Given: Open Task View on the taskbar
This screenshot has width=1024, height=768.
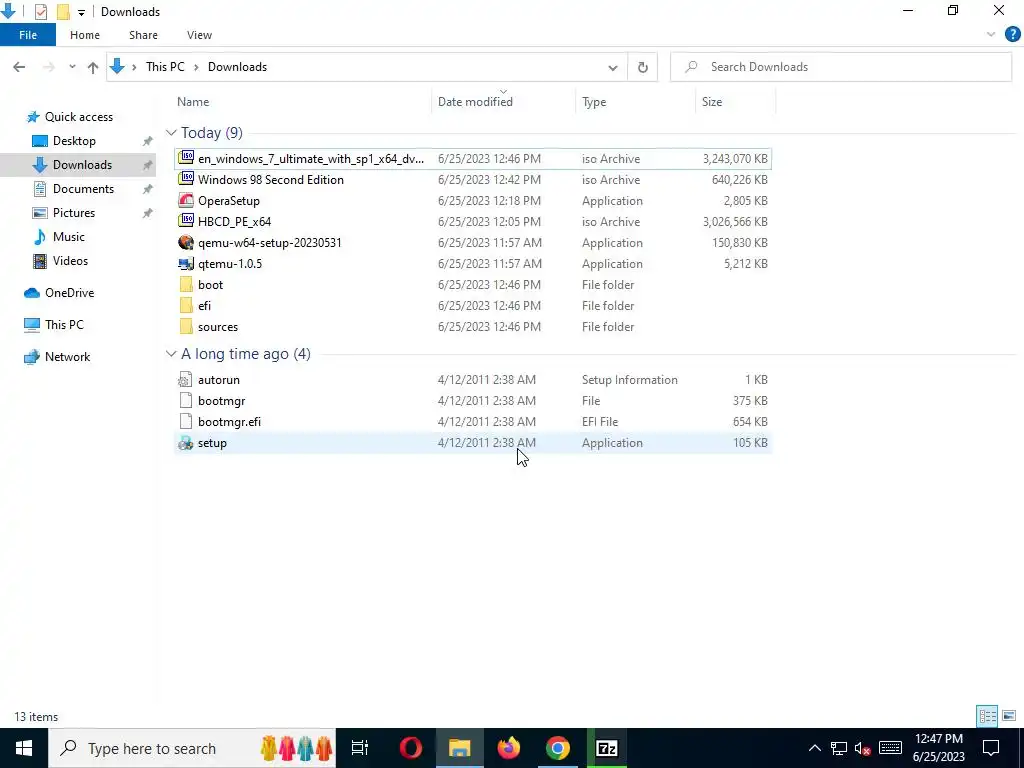Looking at the screenshot, I should pos(360,748).
